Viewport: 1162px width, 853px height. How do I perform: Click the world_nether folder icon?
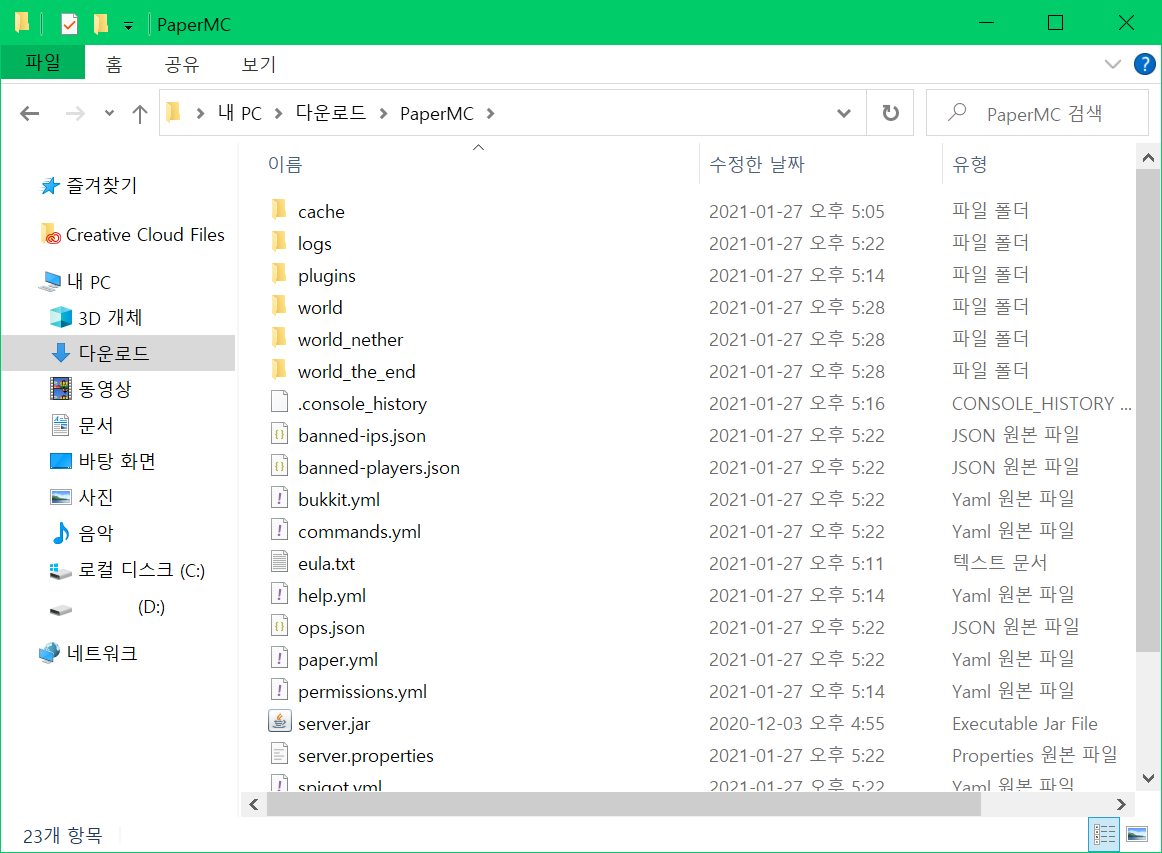(279, 338)
